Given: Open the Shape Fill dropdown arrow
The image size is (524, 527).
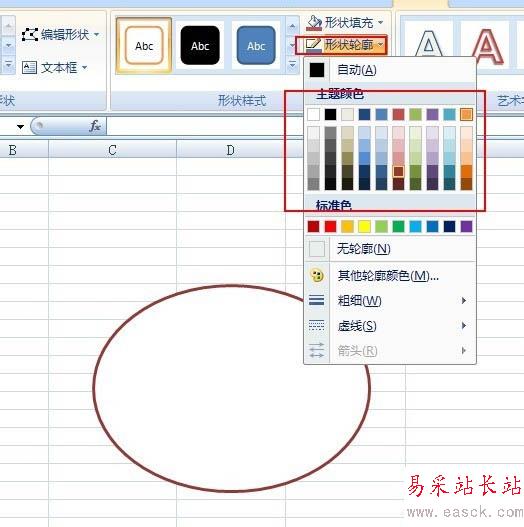Looking at the screenshot, I should (380, 23).
